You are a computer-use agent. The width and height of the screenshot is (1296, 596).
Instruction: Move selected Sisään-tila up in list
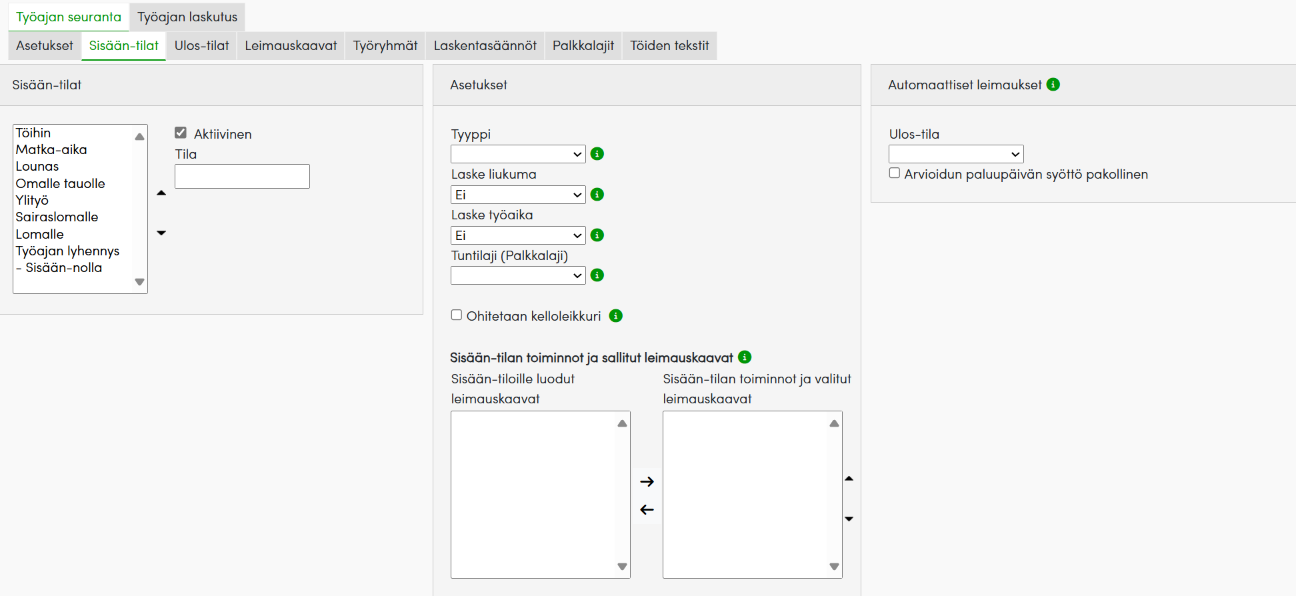coord(162,193)
